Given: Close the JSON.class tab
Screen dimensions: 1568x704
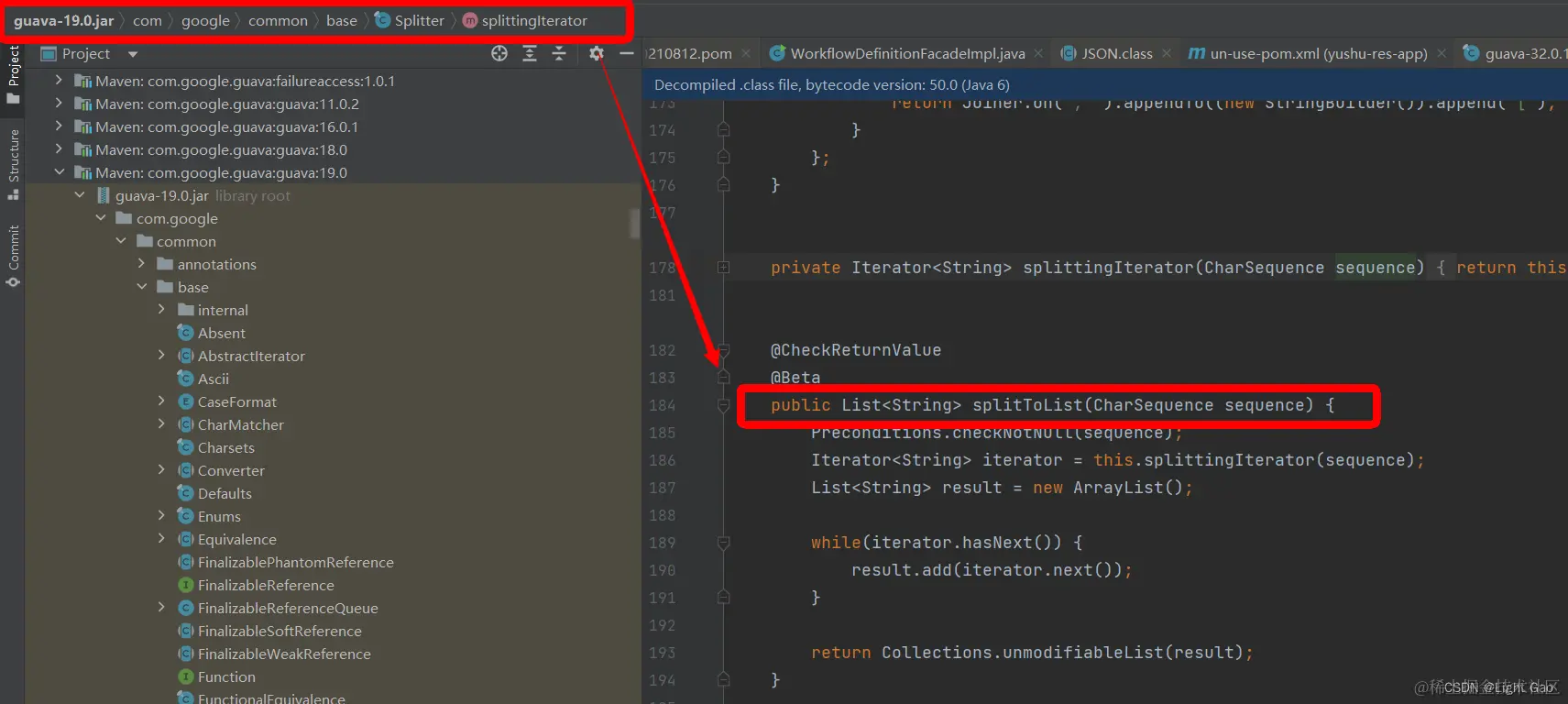Looking at the screenshot, I should click(x=1166, y=53).
